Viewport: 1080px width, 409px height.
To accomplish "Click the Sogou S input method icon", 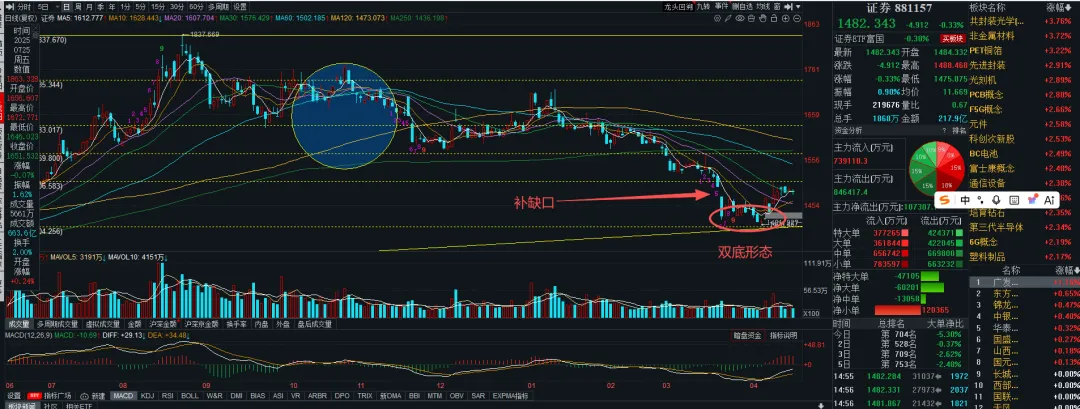I will [x=946, y=200].
